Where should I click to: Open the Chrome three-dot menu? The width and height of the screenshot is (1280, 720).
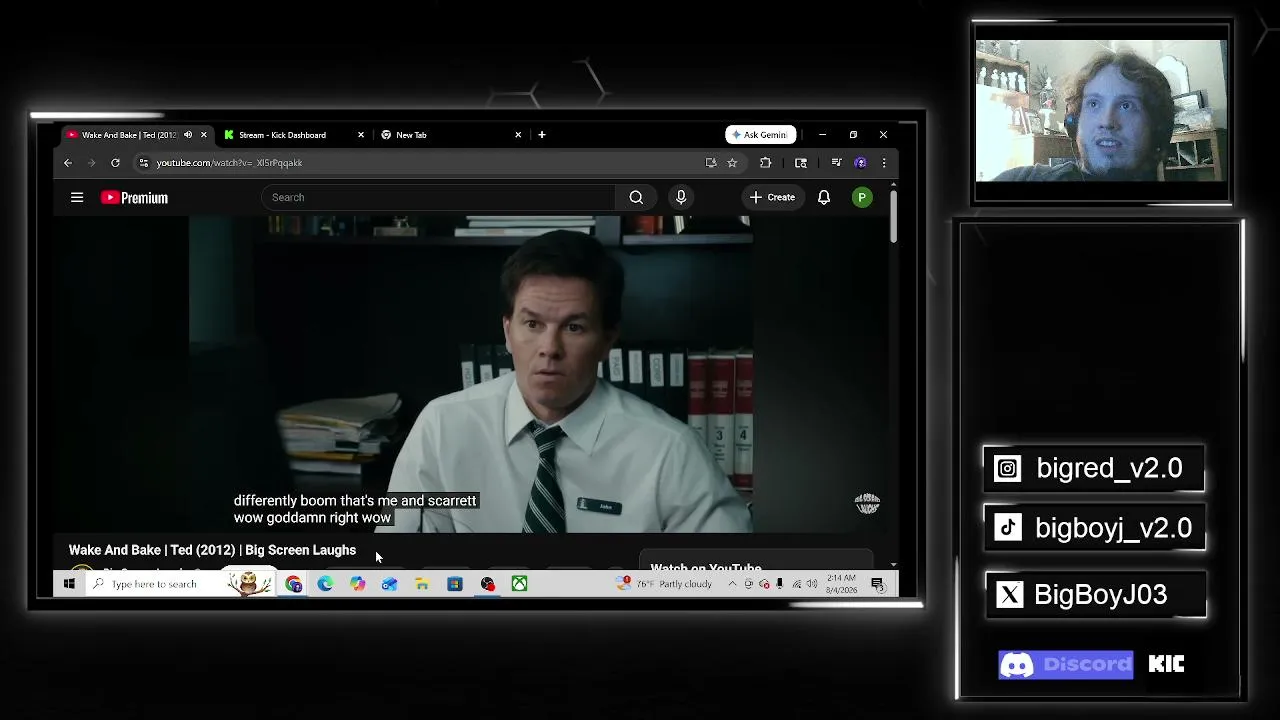[x=883, y=163]
